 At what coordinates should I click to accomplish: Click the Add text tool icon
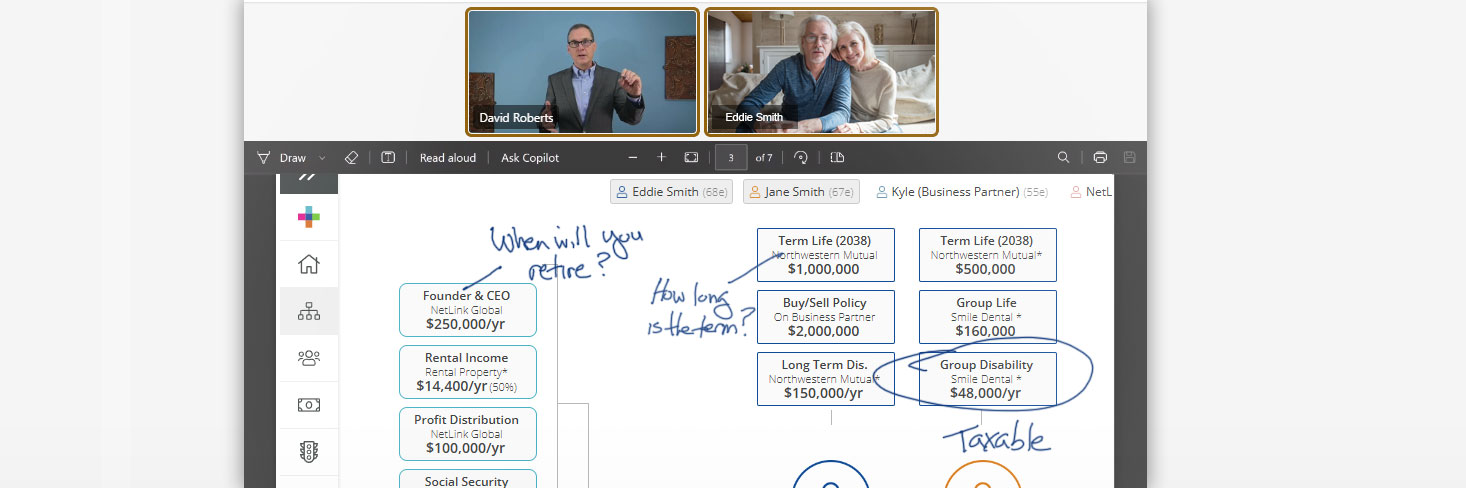pyautogui.click(x=388, y=158)
